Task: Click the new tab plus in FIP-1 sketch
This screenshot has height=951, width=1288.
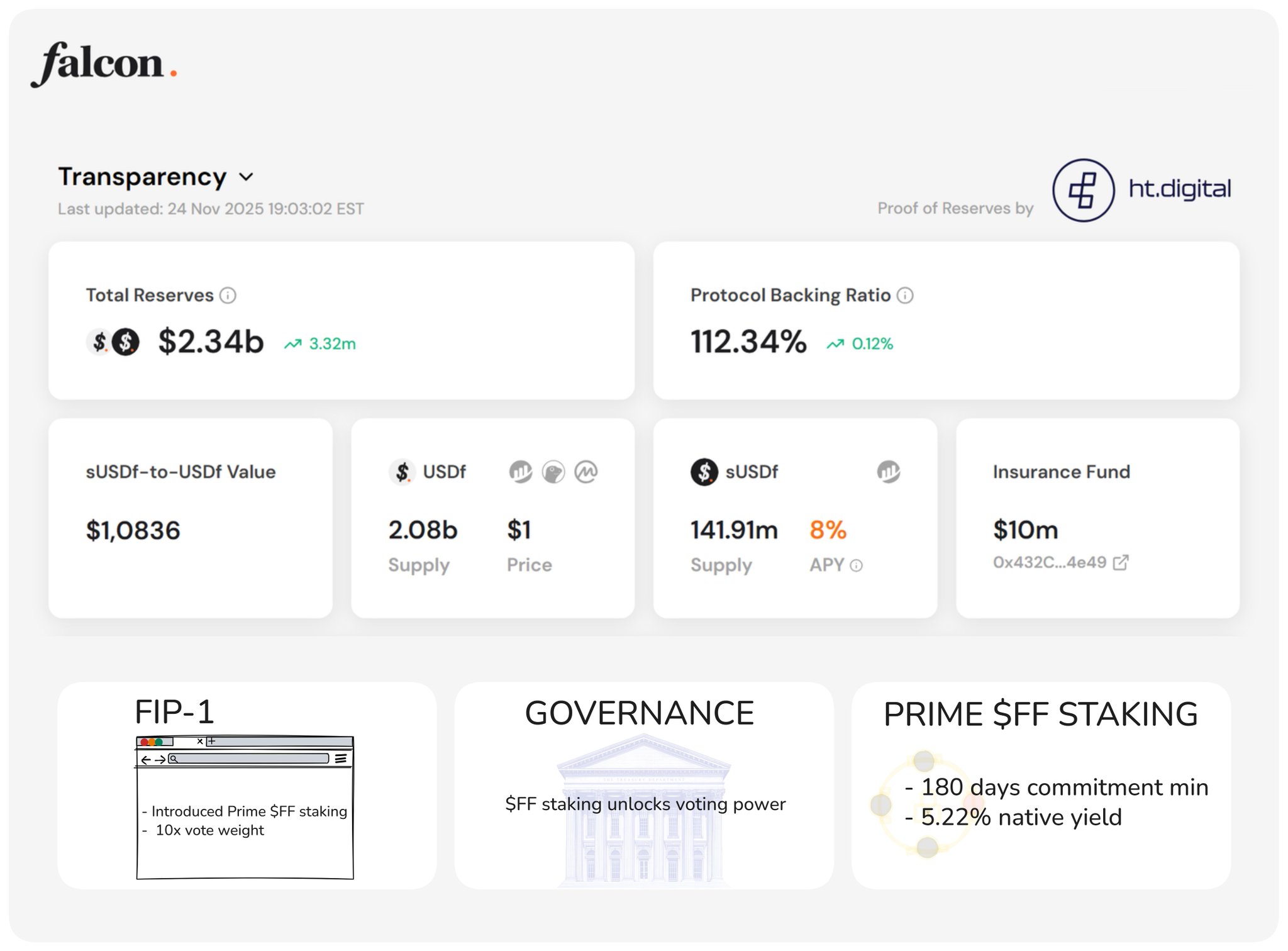Action: tap(212, 741)
